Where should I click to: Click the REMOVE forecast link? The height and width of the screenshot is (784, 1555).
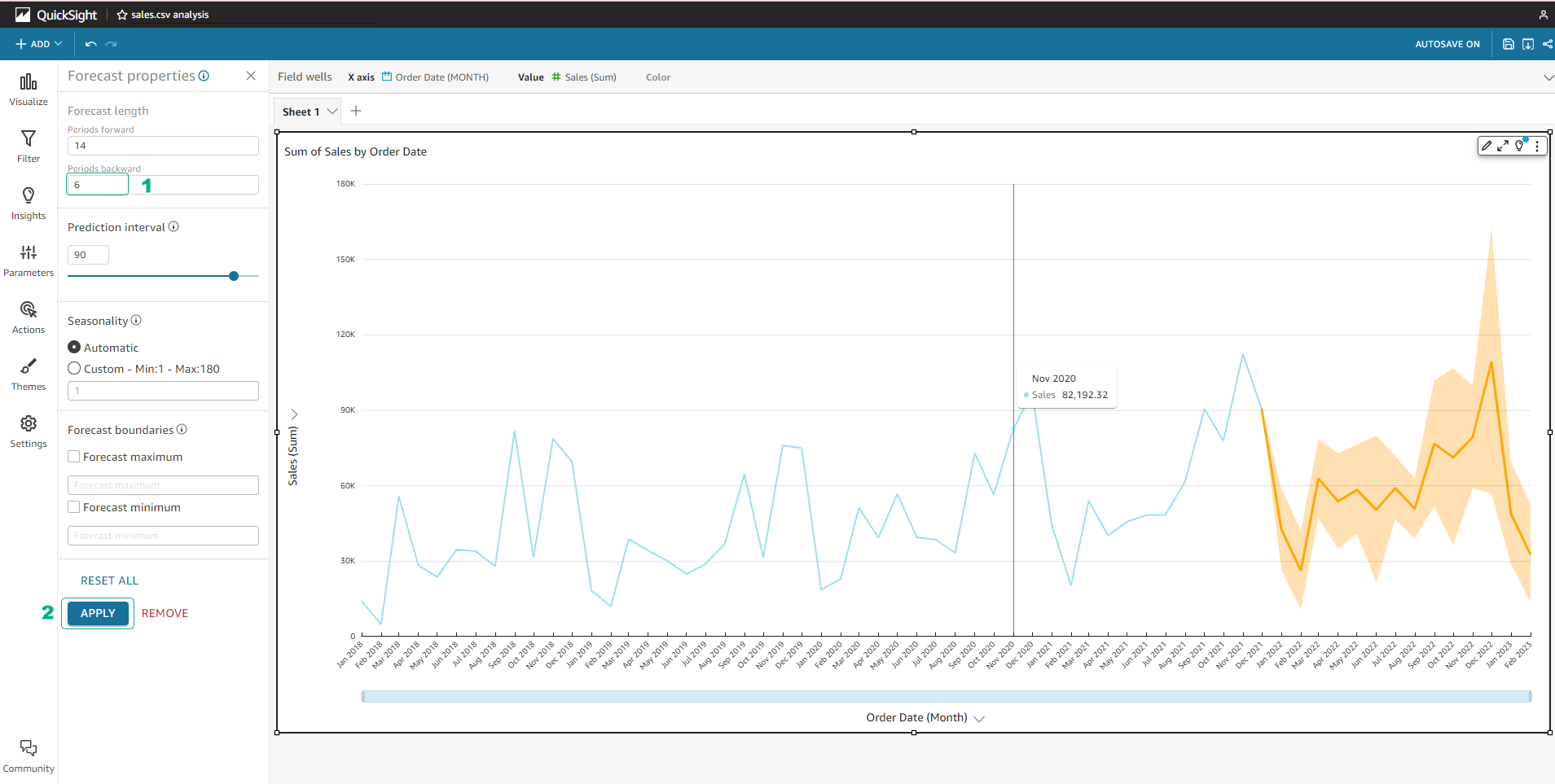click(x=165, y=613)
